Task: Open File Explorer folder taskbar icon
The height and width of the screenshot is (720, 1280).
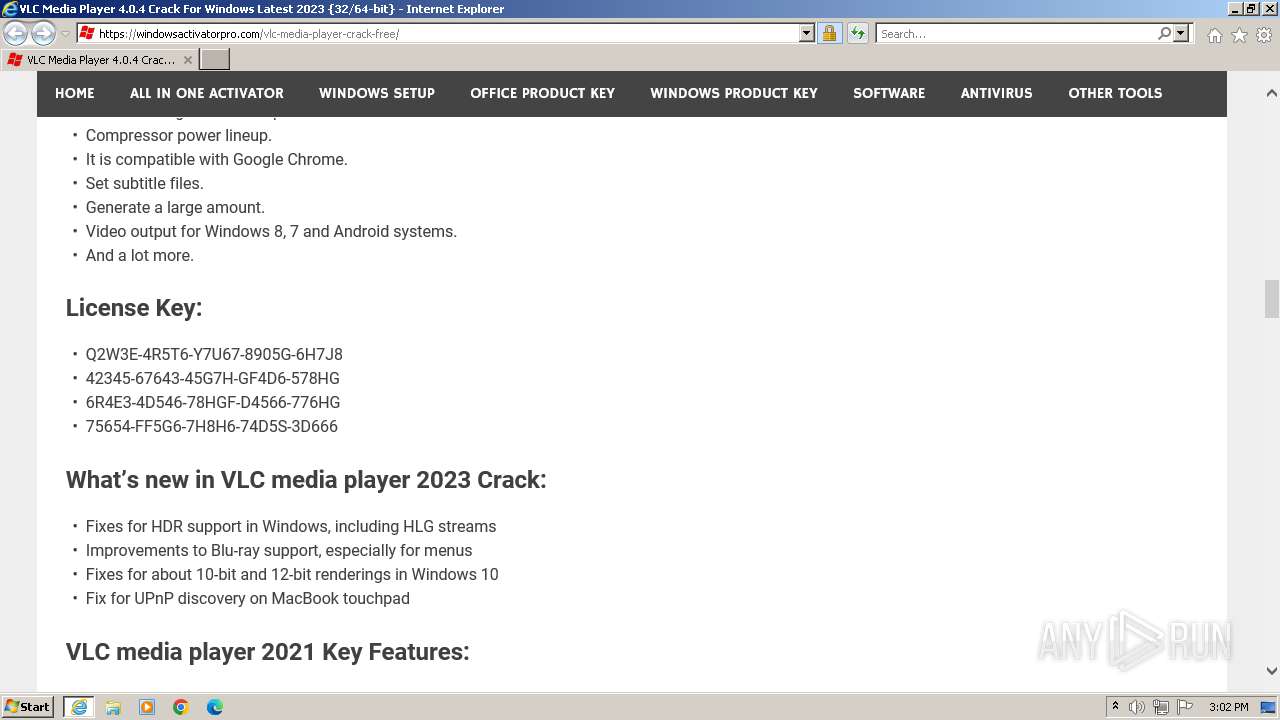Action: point(113,707)
